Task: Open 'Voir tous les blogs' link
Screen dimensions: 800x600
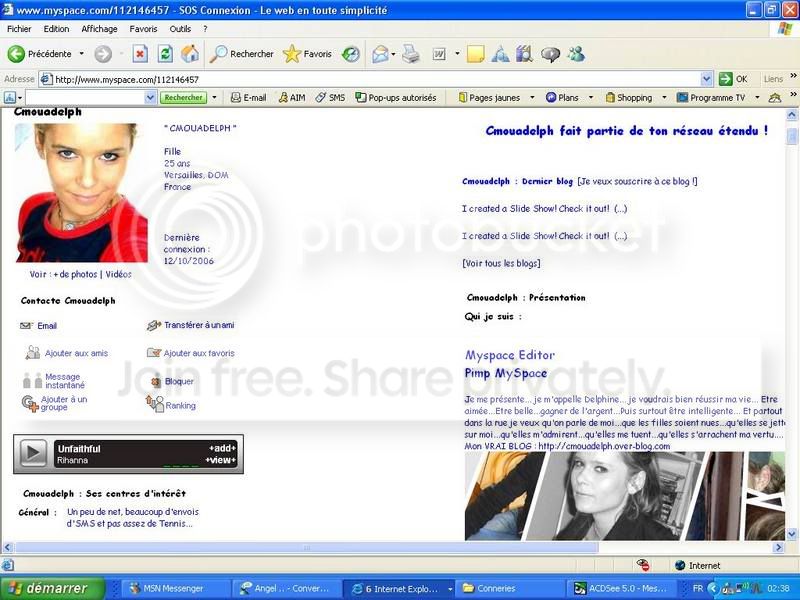Action: [x=501, y=263]
